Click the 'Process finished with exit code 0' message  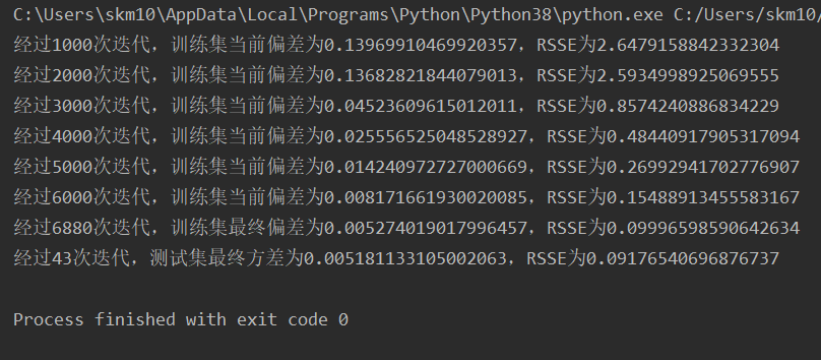point(181,319)
